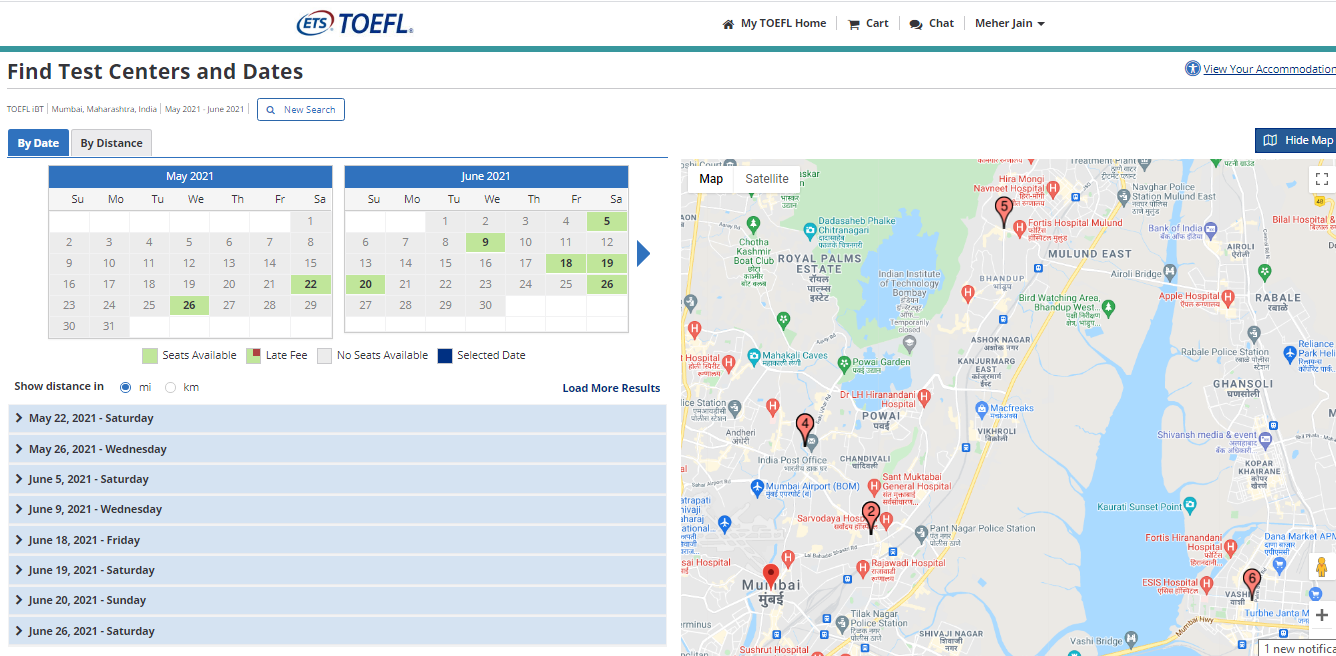The width and height of the screenshot is (1336, 656).
Task: Select June 26 on calendar
Action: tap(607, 284)
